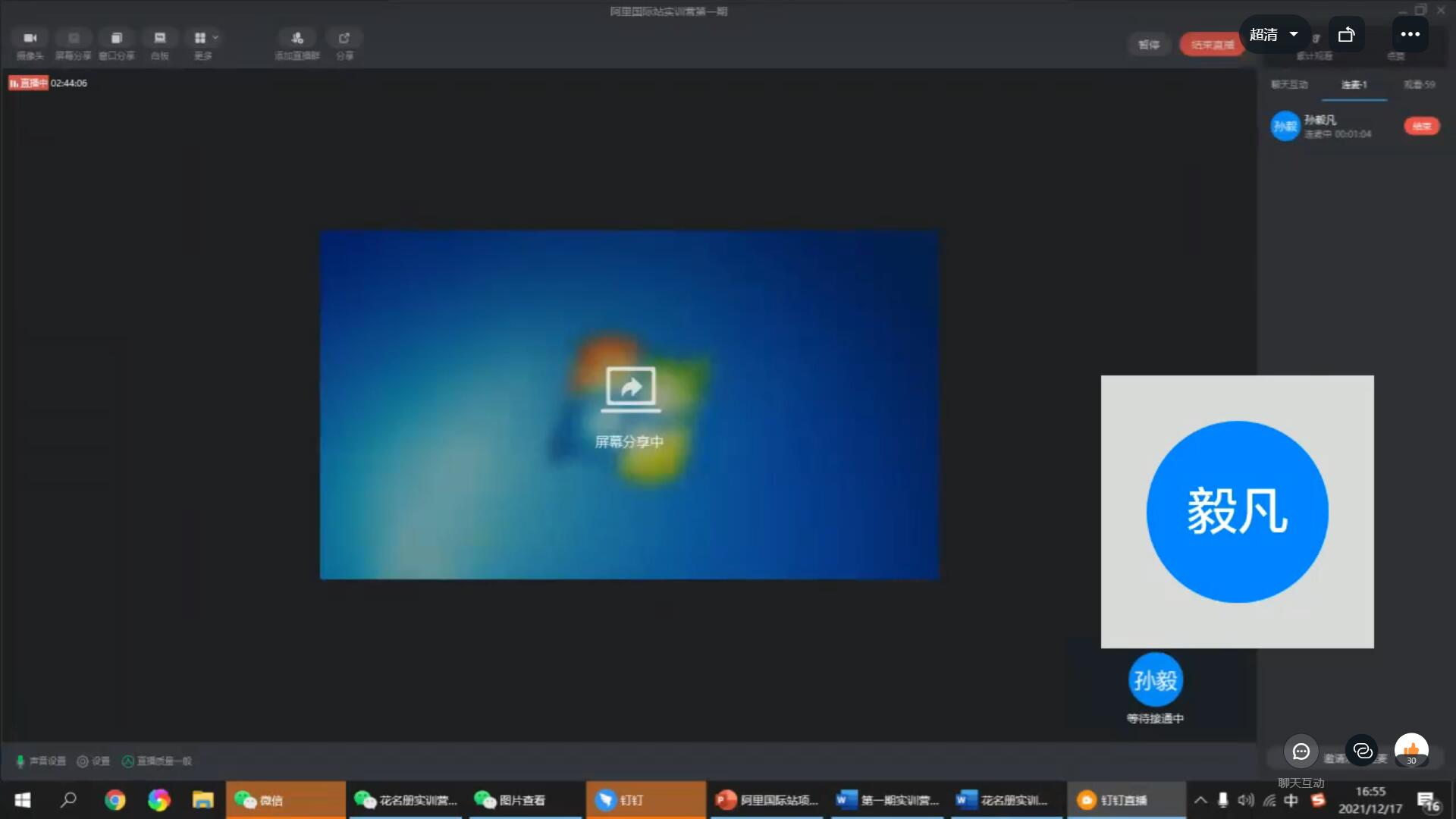Open the whiteboard (白板) tool
This screenshot has height=819, width=1456.
tap(159, 39)
